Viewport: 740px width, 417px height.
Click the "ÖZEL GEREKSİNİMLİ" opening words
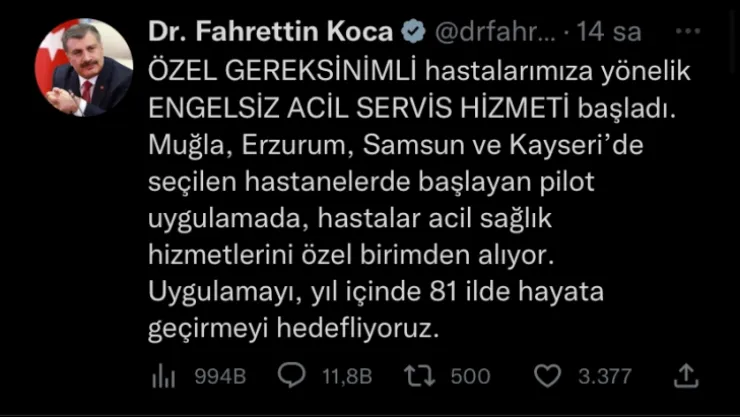click(282, 72)
